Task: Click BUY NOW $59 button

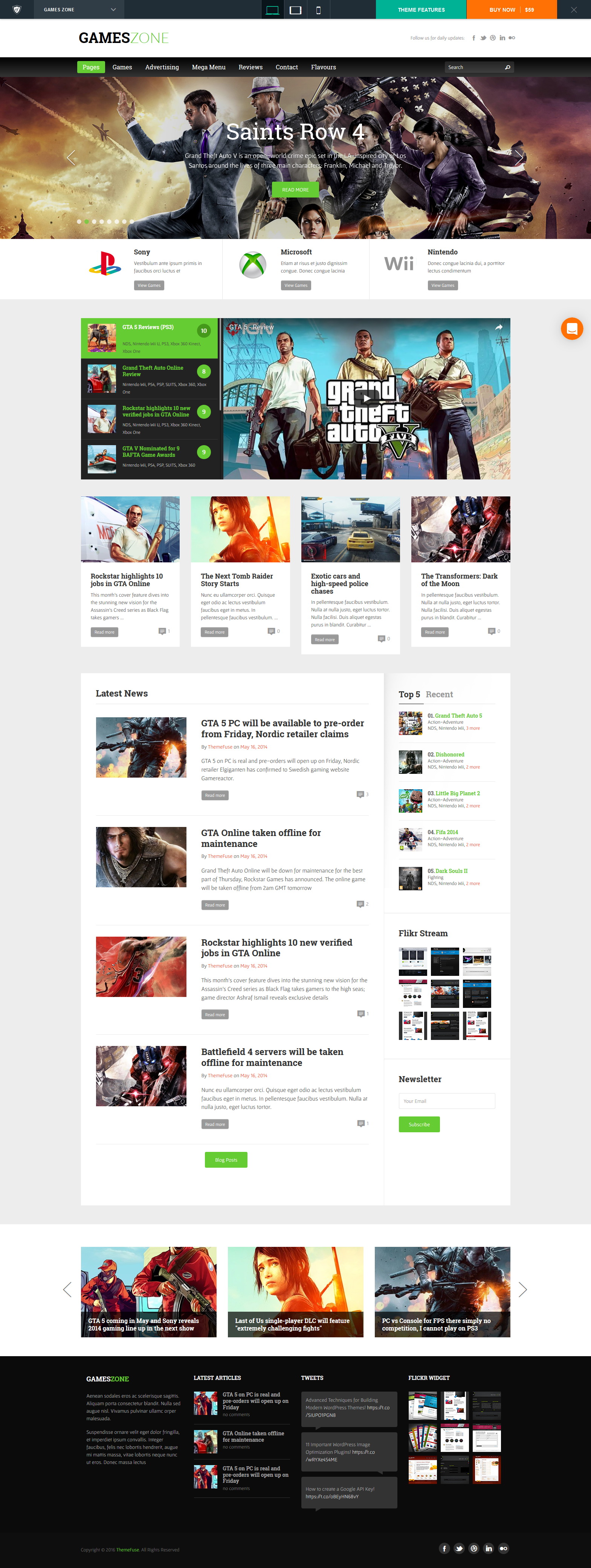Action: tap(512, 10)
